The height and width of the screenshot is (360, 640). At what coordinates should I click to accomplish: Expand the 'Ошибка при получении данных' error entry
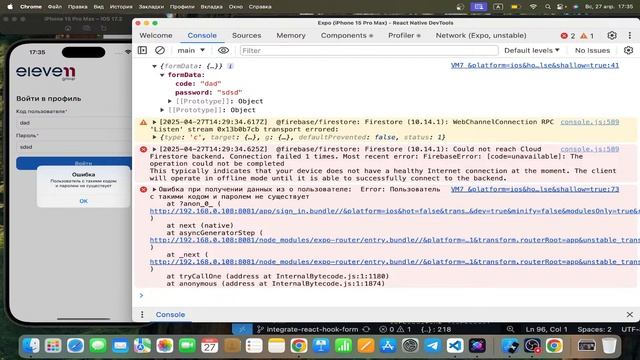tap(154, 189)
